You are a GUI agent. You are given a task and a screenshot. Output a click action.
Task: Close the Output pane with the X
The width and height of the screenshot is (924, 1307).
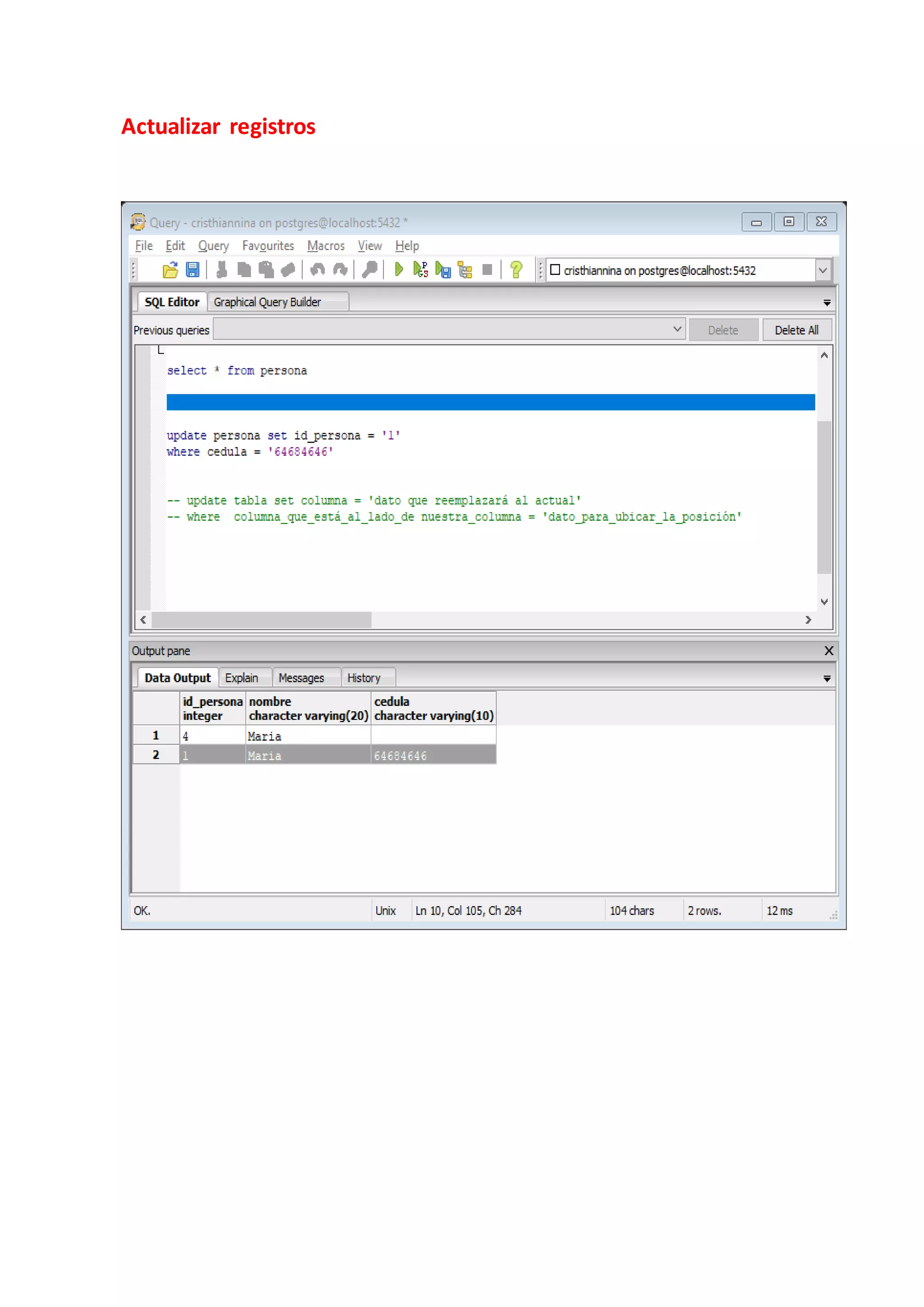[829, 651]
